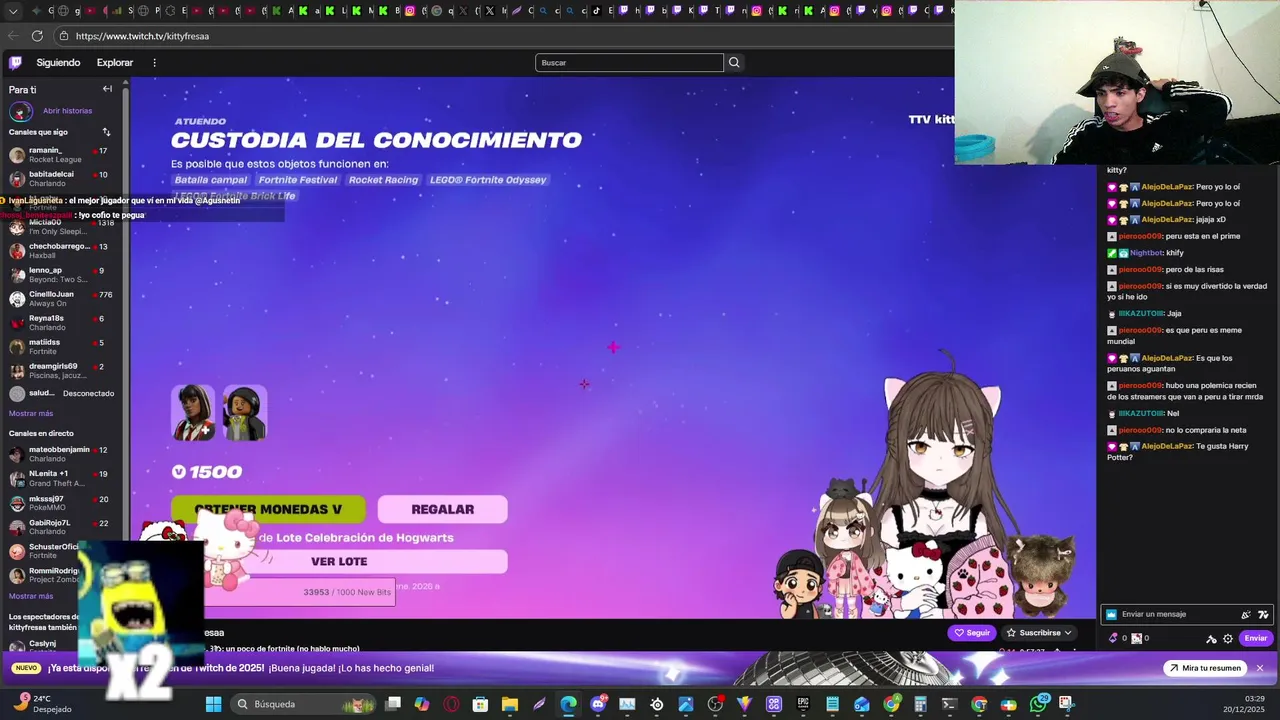Click the Mira tu resumen button

click(1204, 668)
